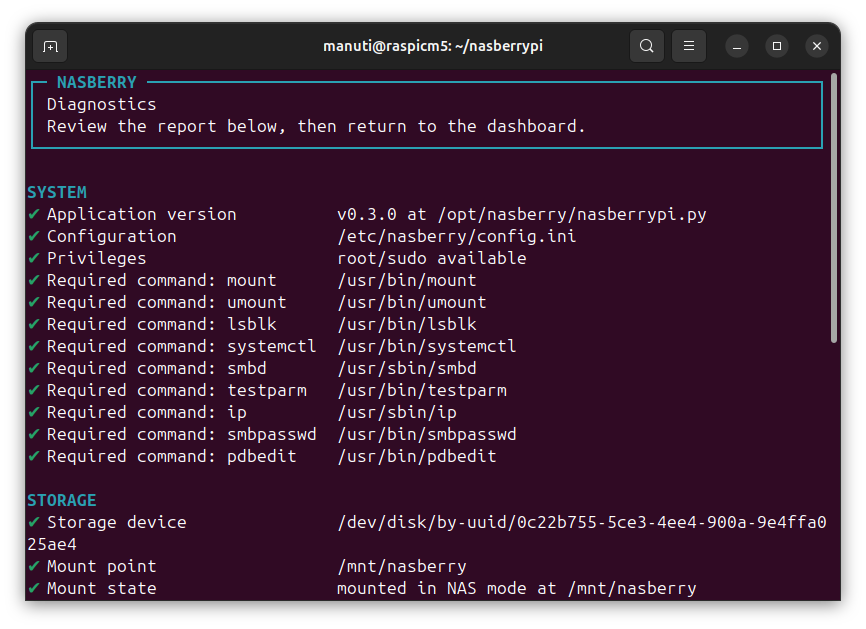The image size is (866, 629).
Task: Click the Privileges row label
Action: (97, 258)
